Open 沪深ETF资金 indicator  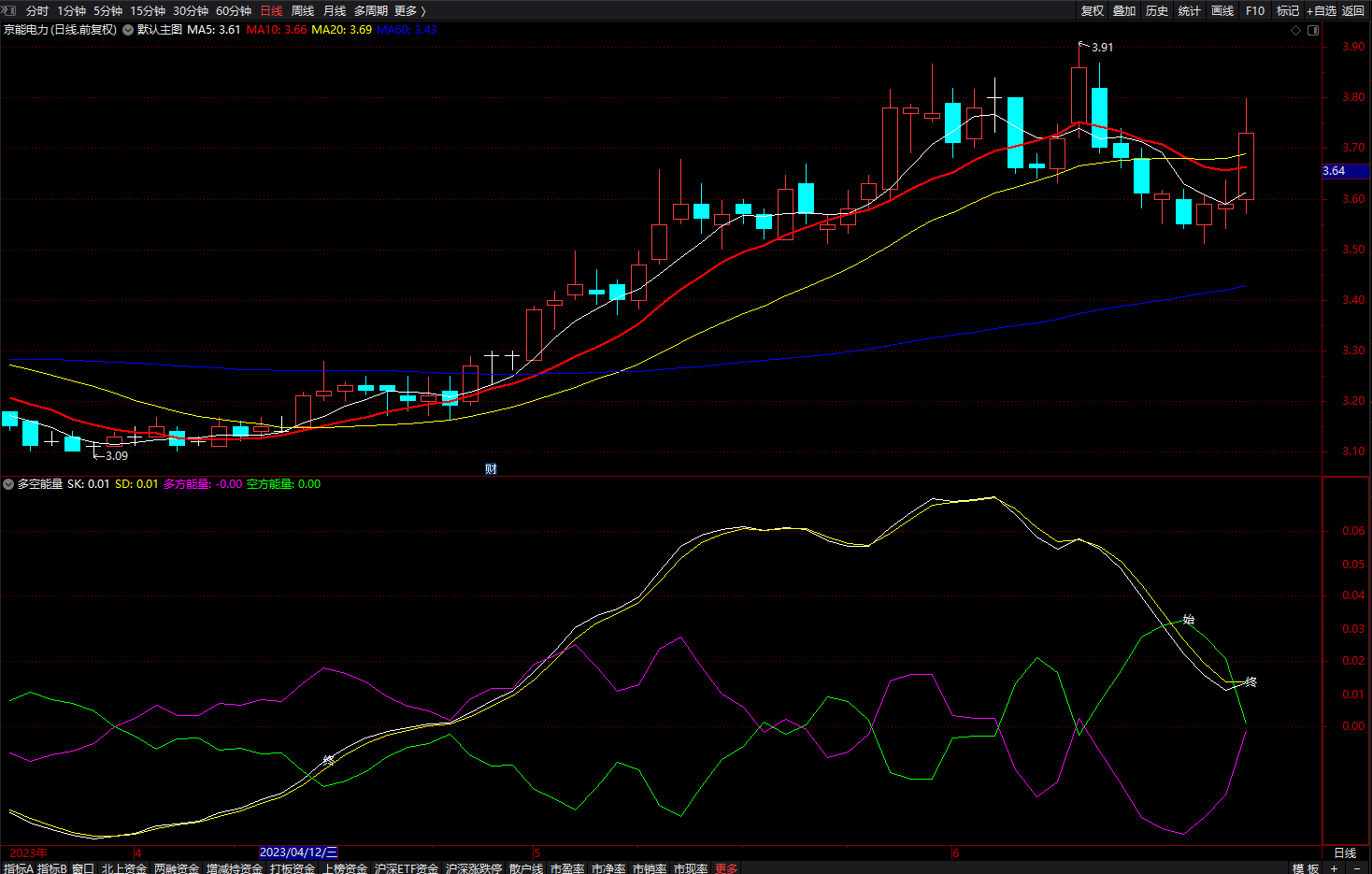pos(407,868)
